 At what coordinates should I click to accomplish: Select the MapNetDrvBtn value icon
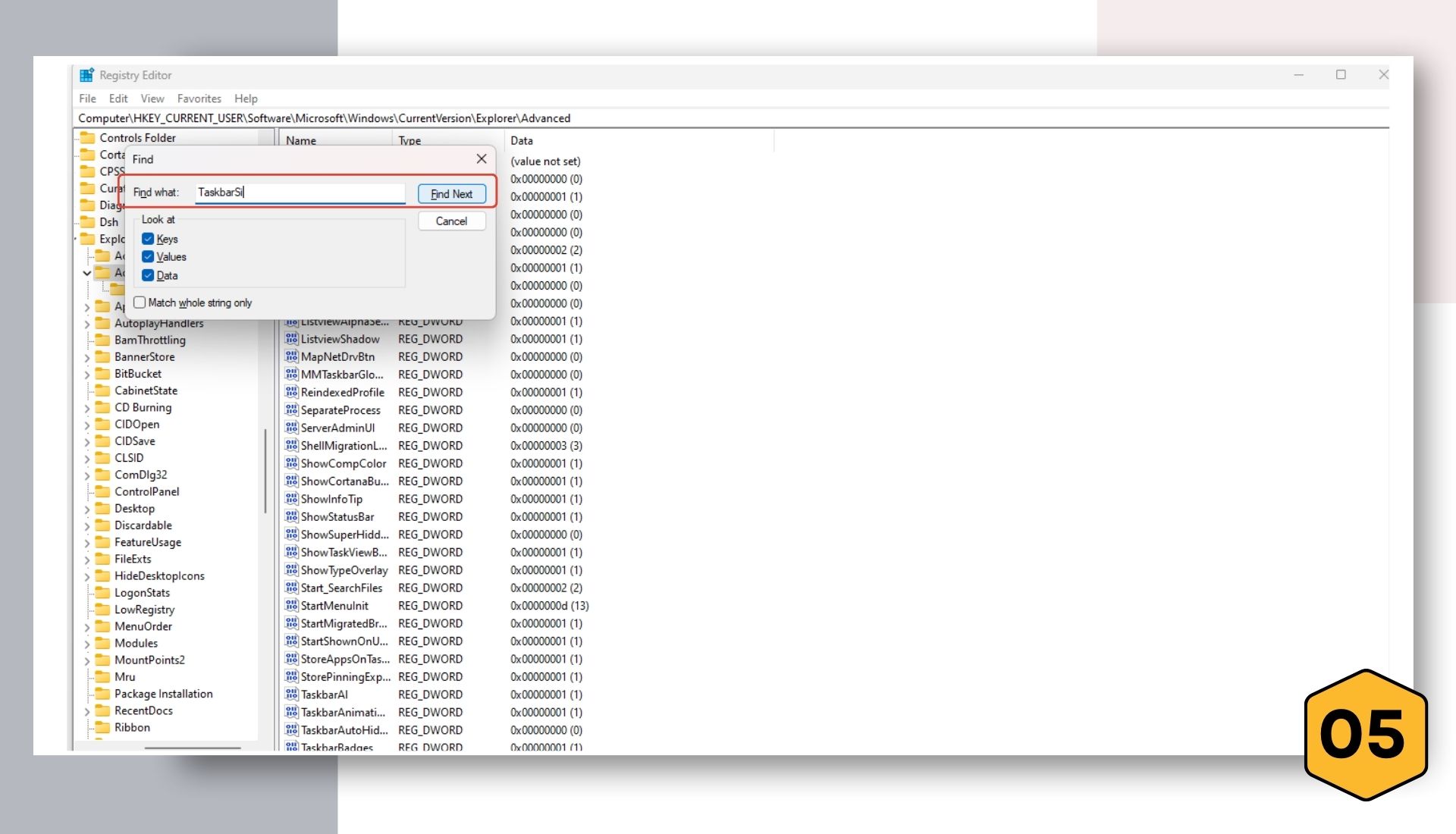[291, 356]
